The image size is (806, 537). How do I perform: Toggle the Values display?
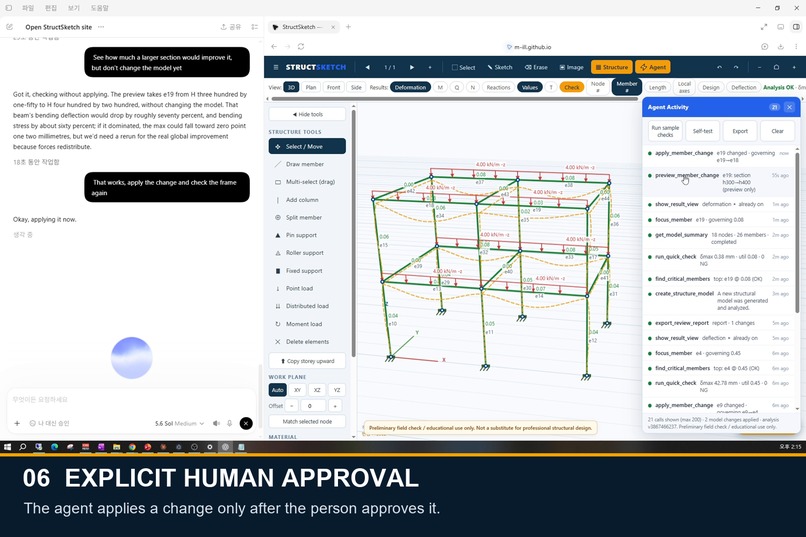[x=529, y=87]
